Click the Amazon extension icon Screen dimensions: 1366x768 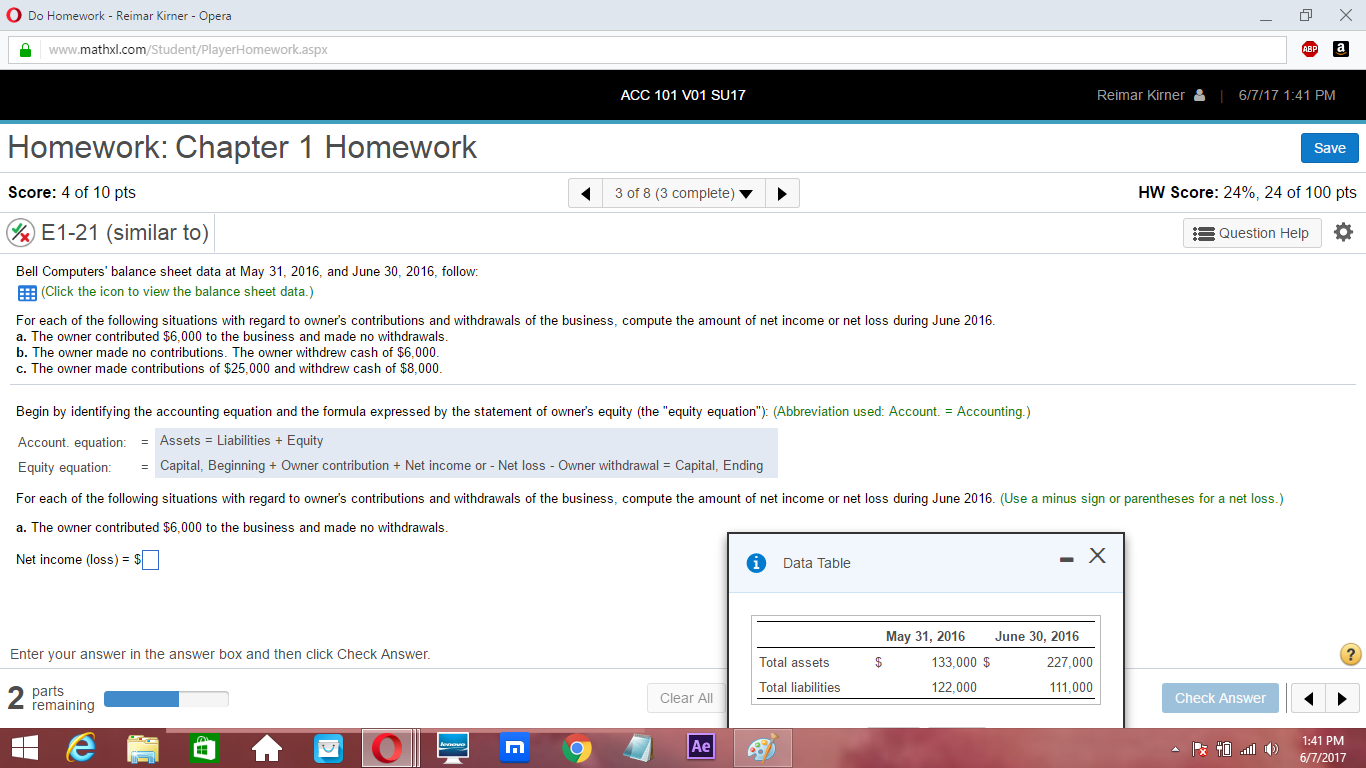(x=1342, y=49)
